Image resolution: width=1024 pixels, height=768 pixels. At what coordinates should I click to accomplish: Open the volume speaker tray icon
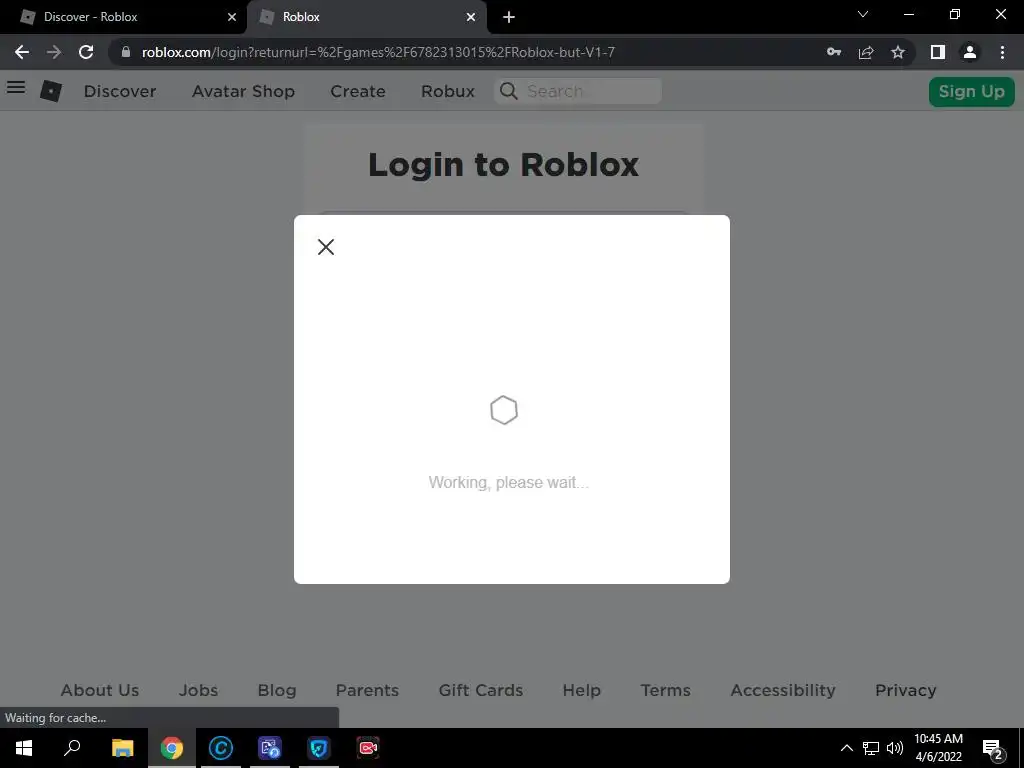tap(895, 748)
